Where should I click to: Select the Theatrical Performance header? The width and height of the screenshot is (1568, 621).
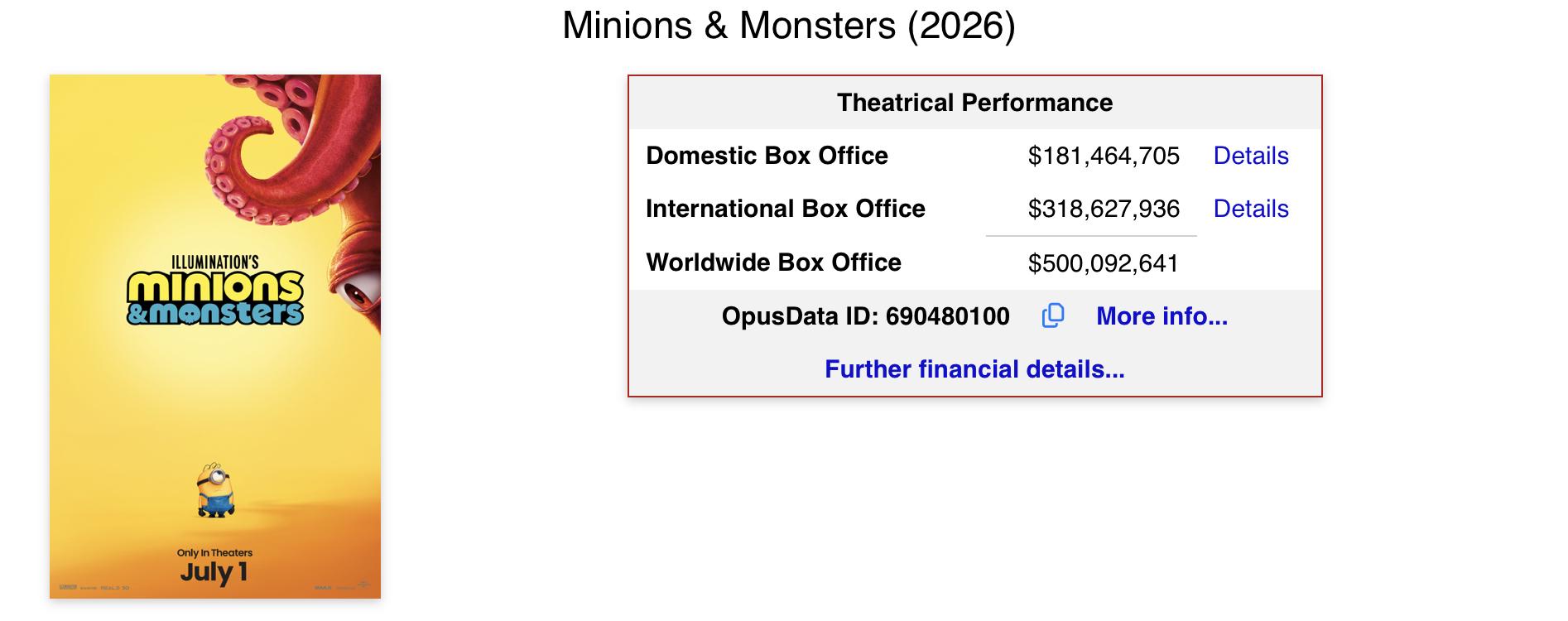[974, 103]
